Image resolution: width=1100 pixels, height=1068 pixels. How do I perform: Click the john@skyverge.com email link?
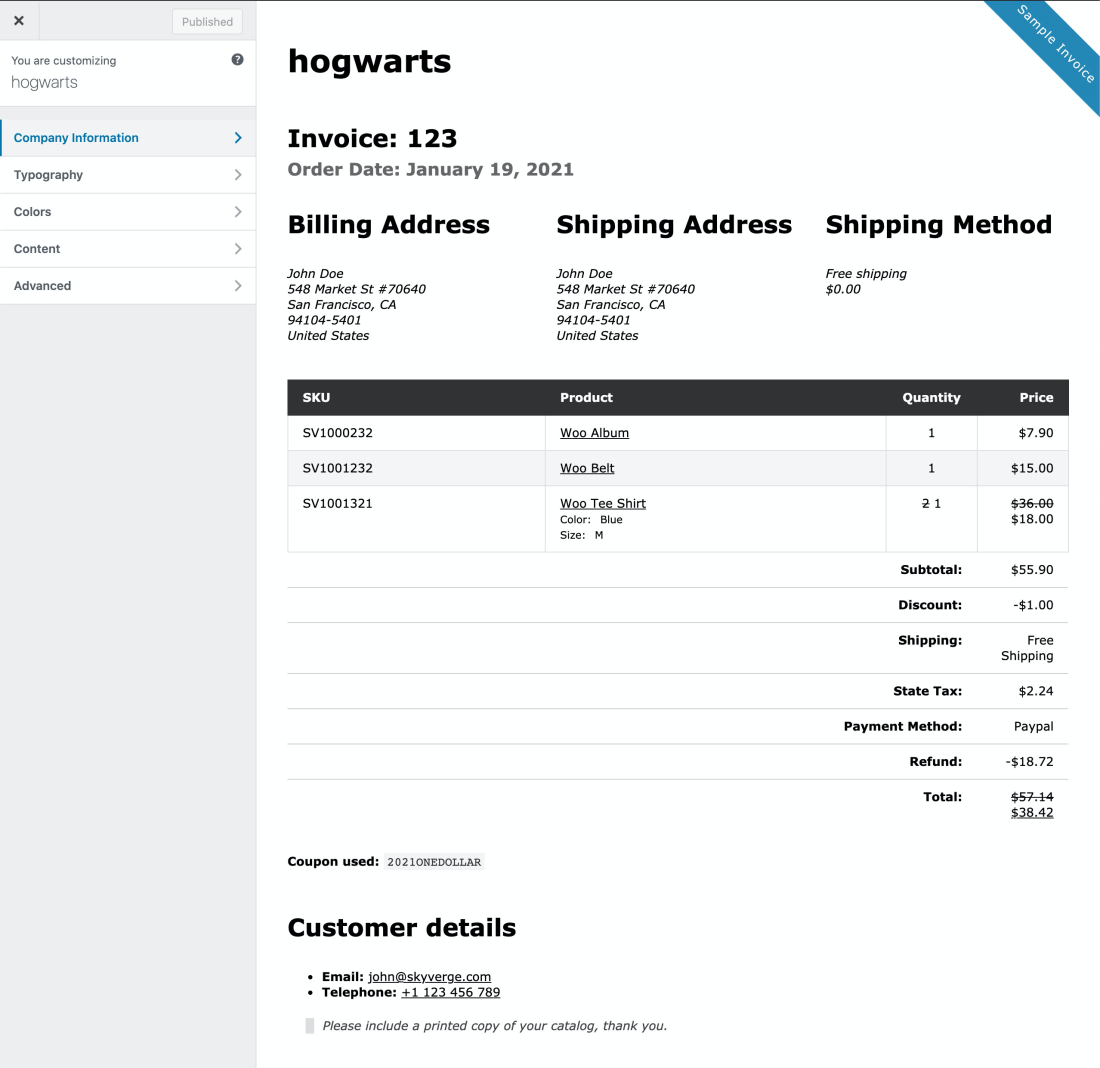[x=428, y=977]
